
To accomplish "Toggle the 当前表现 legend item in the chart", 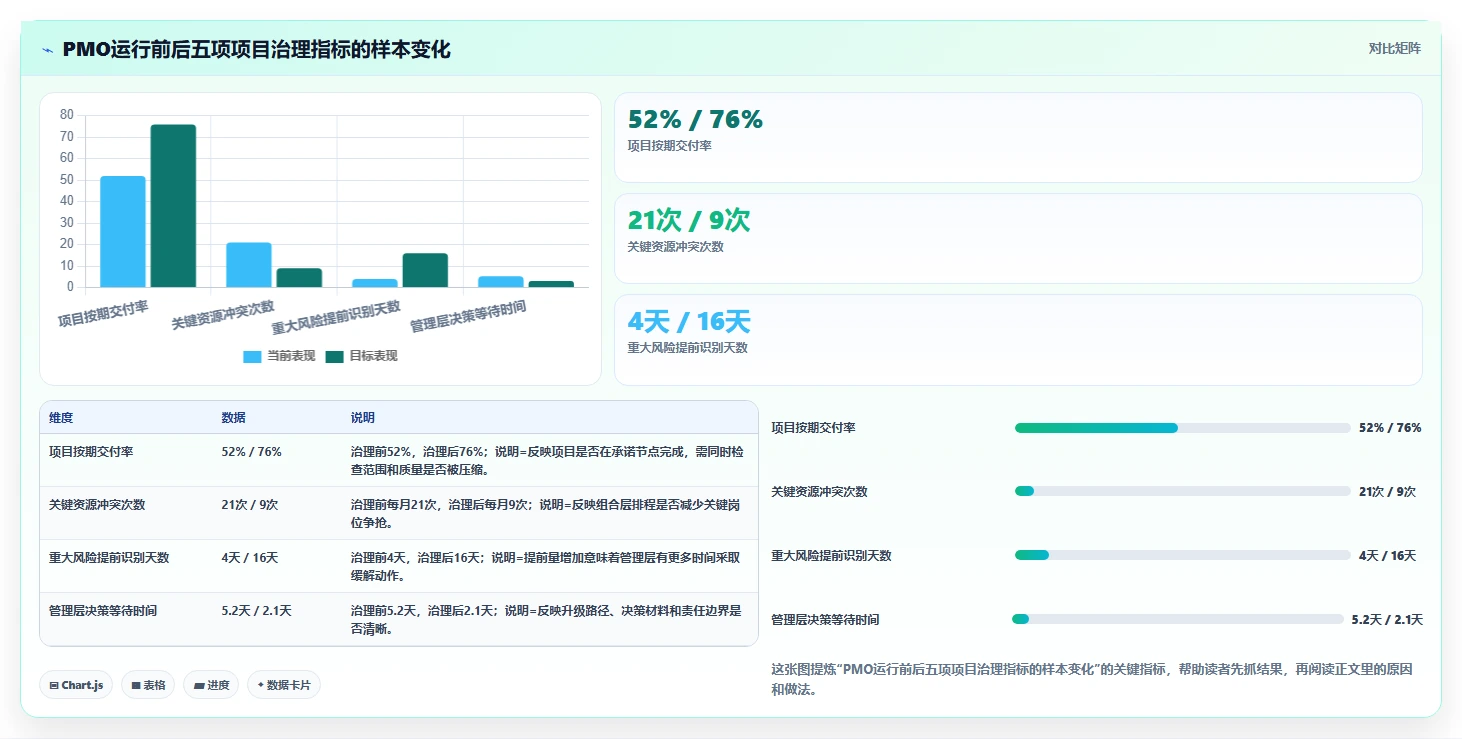I will pyautogui.click(x=279, y=356).
